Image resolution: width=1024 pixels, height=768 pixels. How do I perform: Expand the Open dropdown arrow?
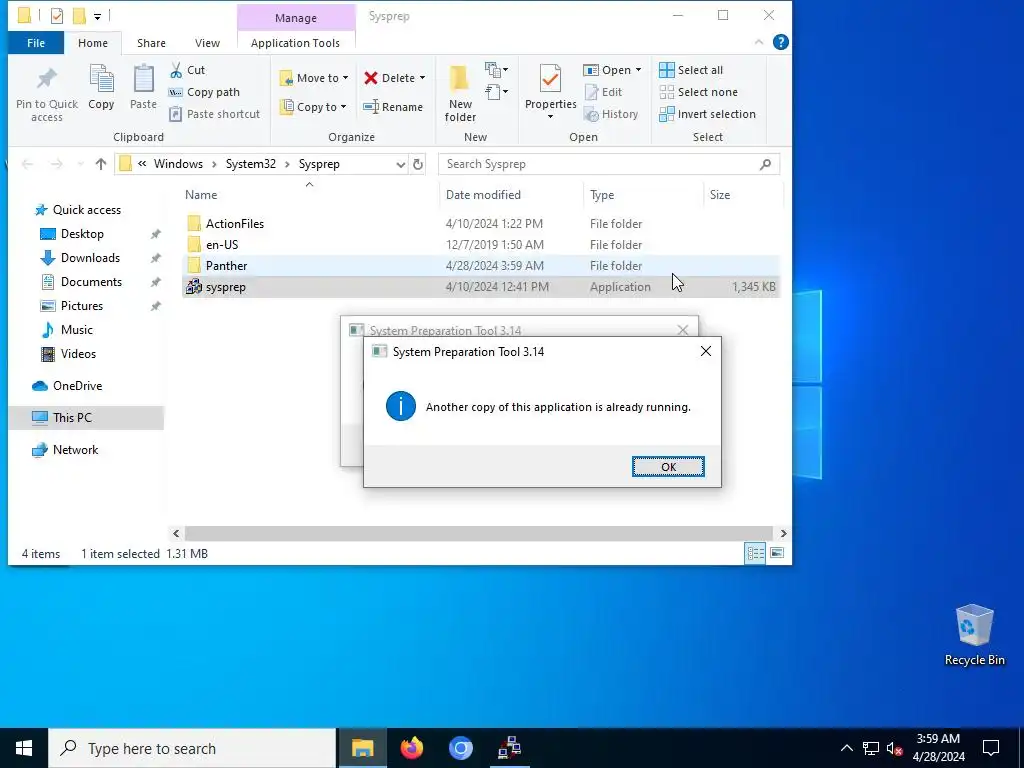pyautogui.click(x=638, y=70)
